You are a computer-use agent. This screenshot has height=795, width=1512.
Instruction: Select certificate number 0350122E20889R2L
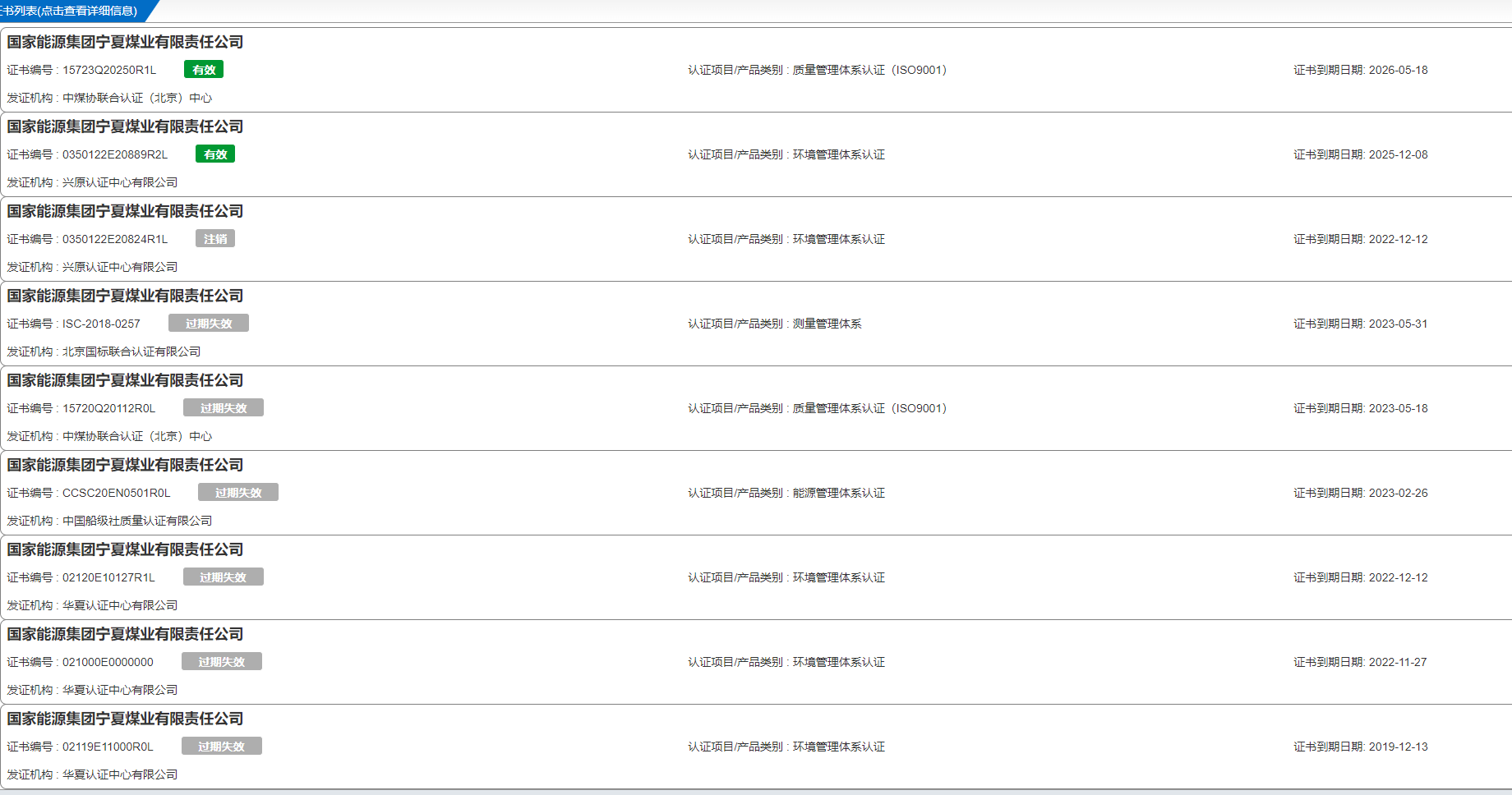tap(115, 154)
